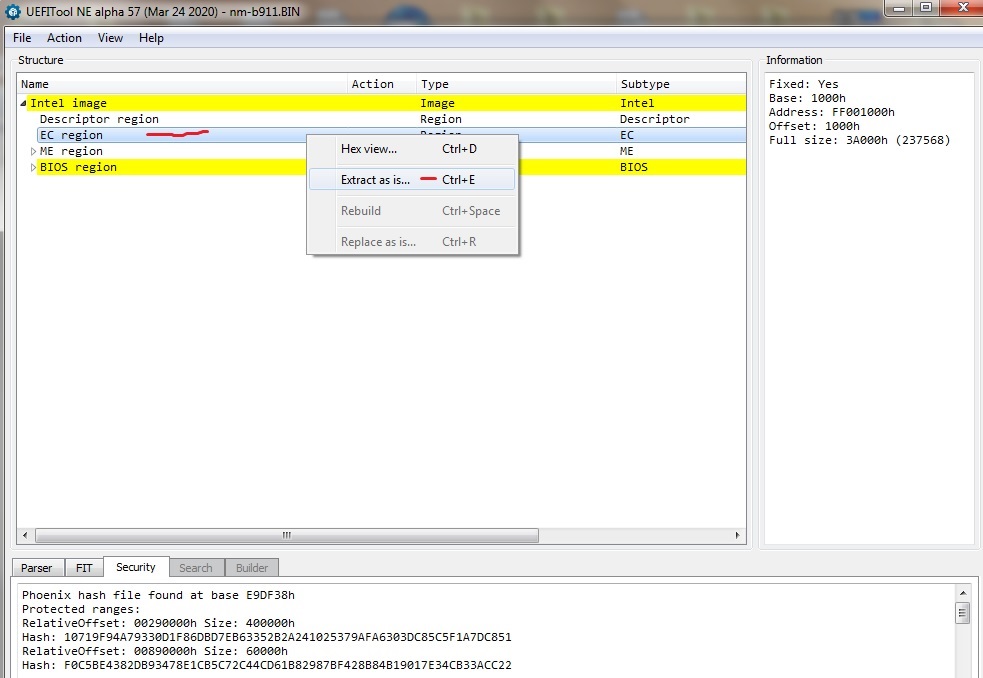Open the View menu

pos(110,38)
